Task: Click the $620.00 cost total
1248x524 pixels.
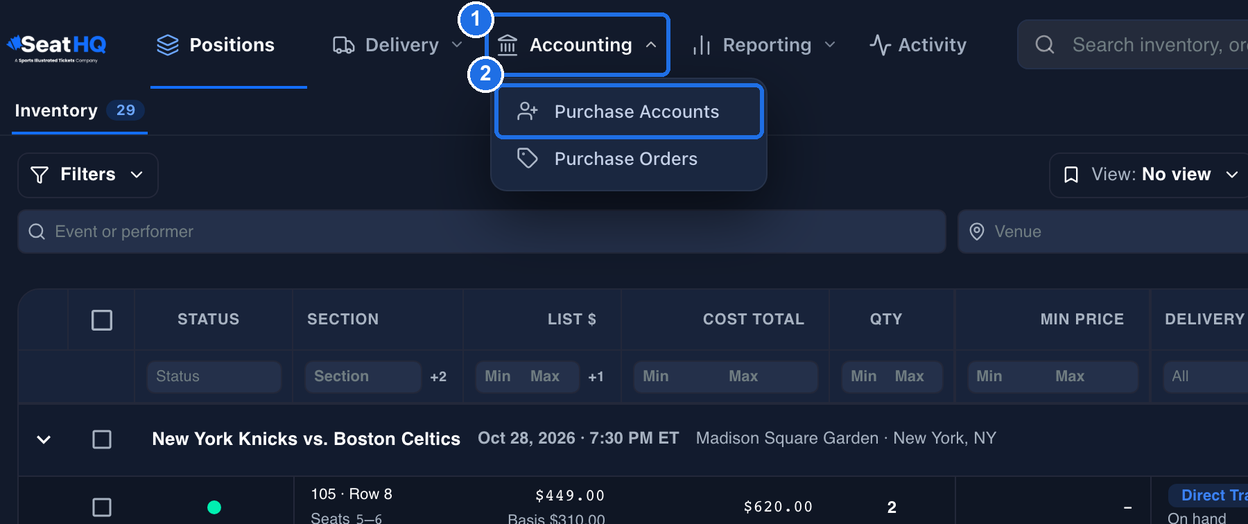Action: click(778, 507)
